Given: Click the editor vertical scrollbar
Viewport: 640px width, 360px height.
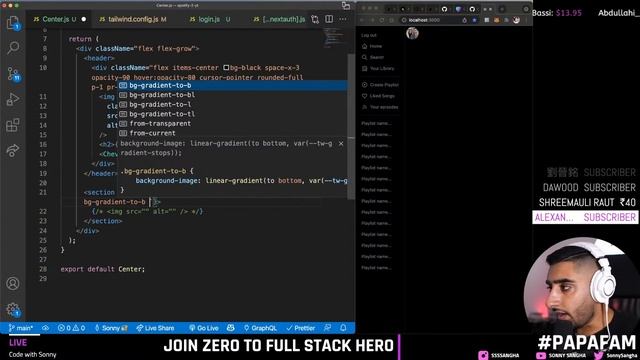Looking at the screenshot, I should tap(351, 127).
